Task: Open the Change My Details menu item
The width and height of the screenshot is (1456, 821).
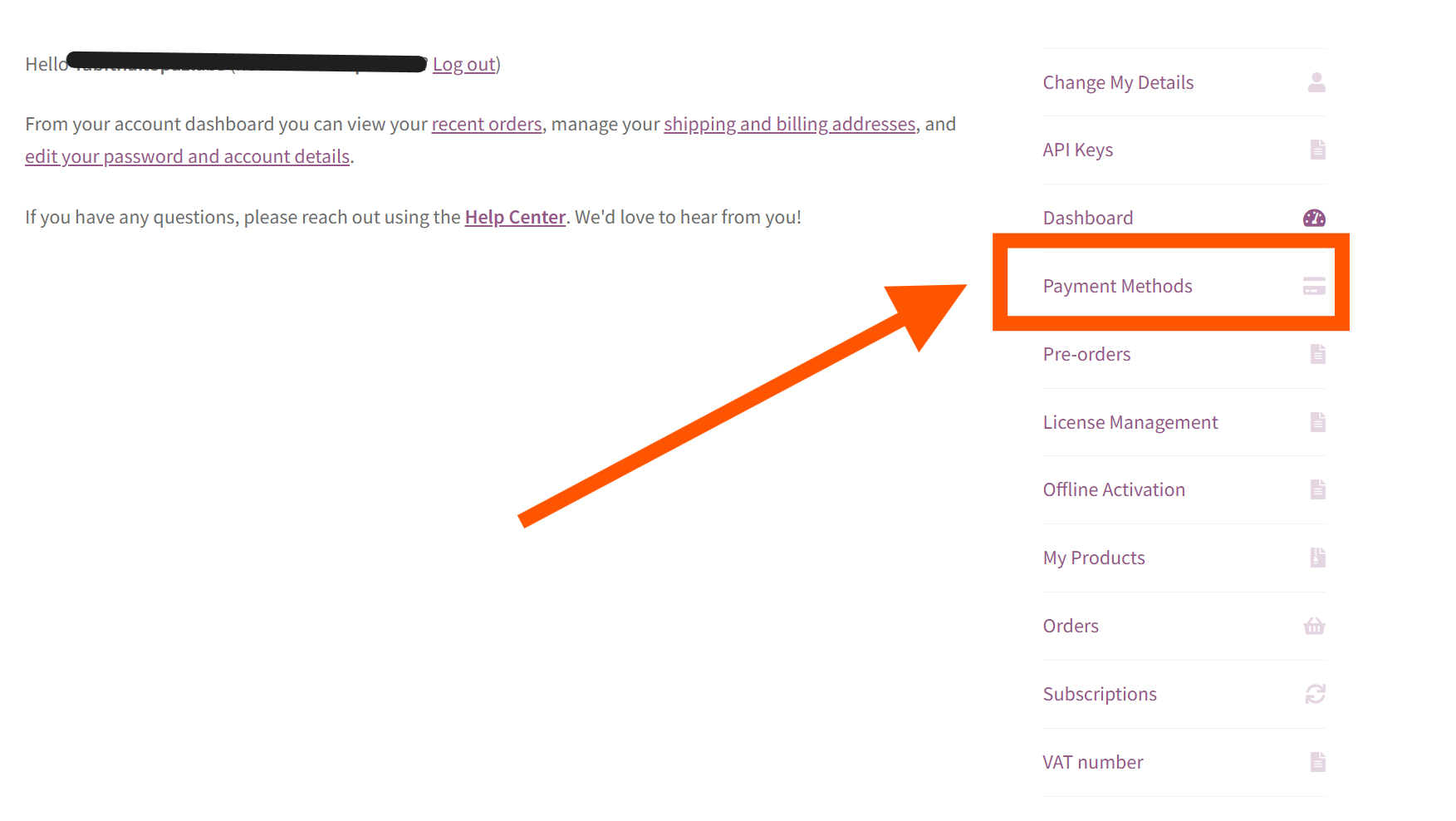Action: click(1118, 82)
